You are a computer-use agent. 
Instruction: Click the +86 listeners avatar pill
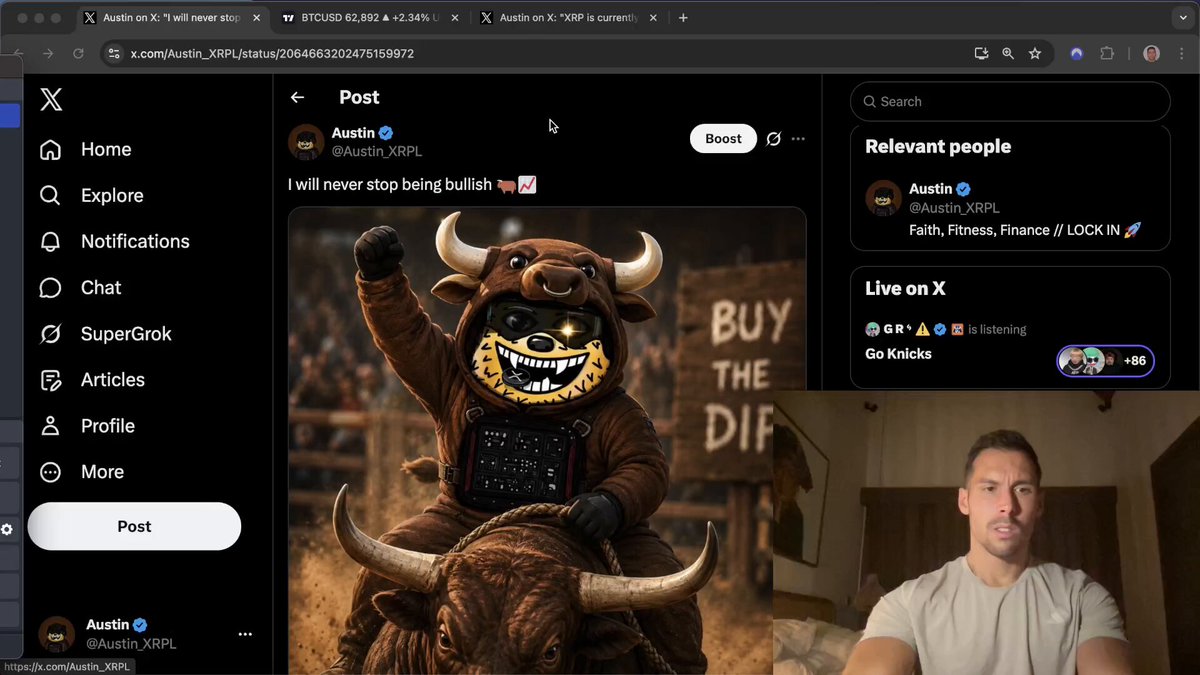pos(1106,361)
